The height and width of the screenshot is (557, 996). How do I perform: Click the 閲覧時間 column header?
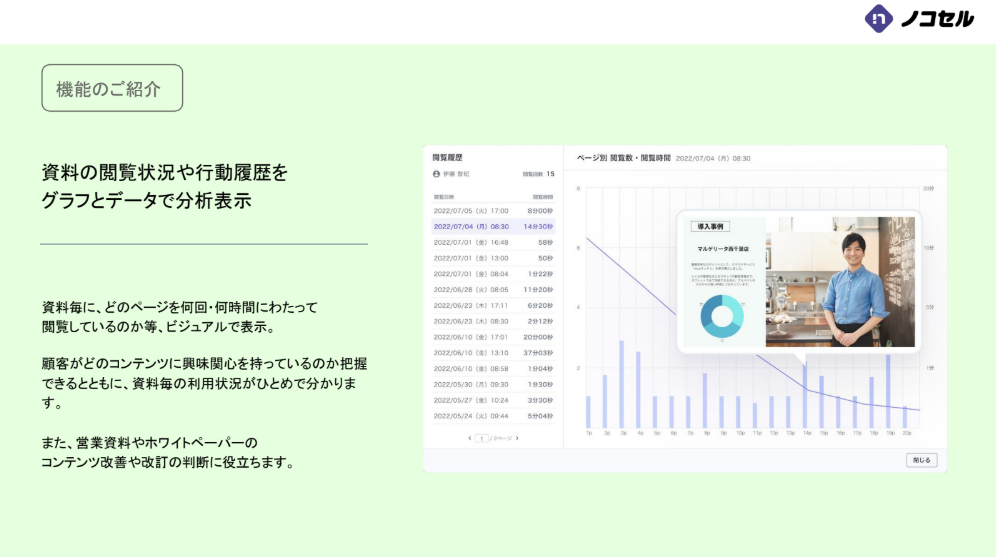pyautogui.click(x=543, y=197)
